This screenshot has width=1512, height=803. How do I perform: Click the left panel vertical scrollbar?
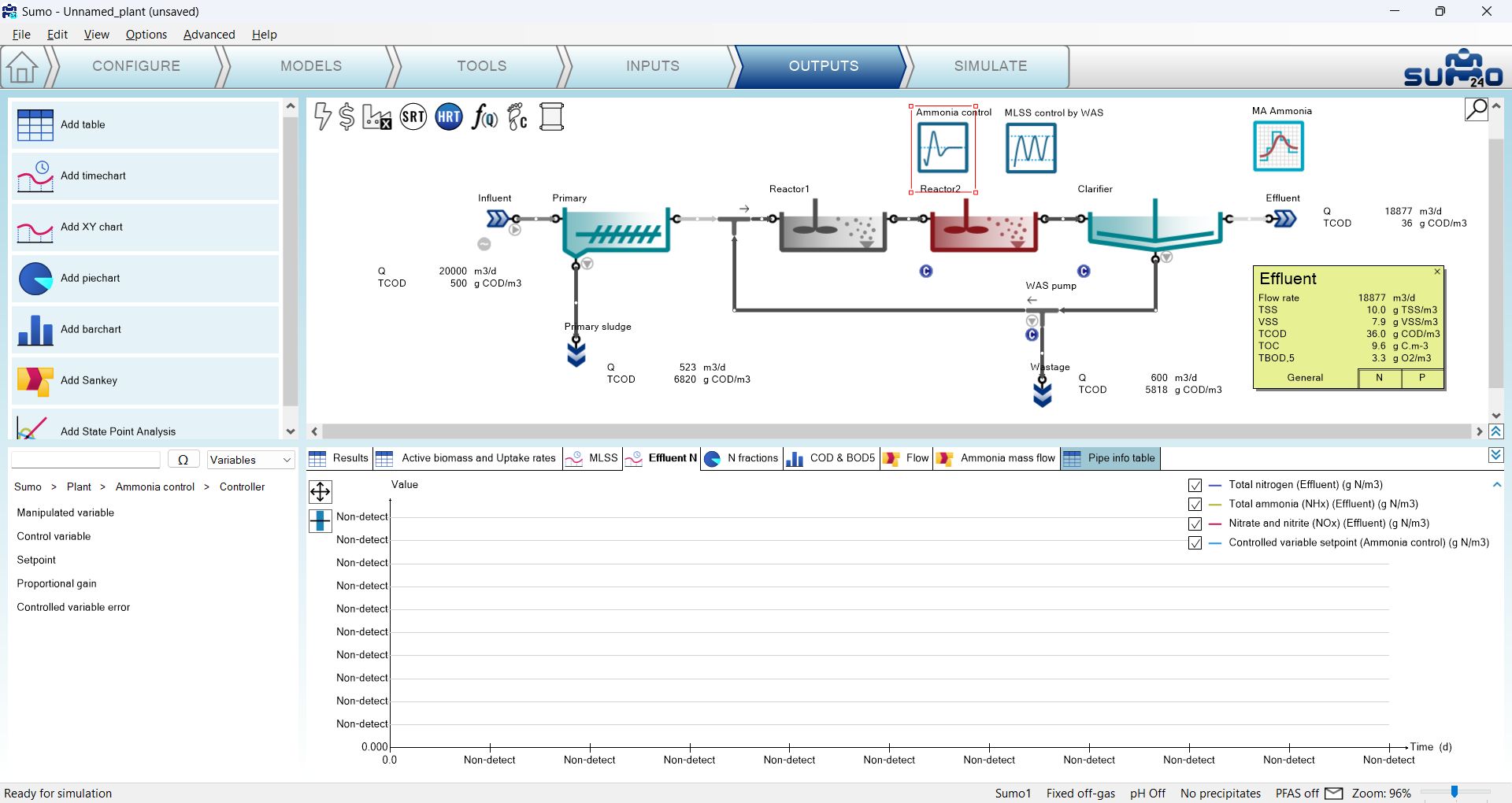291,260
